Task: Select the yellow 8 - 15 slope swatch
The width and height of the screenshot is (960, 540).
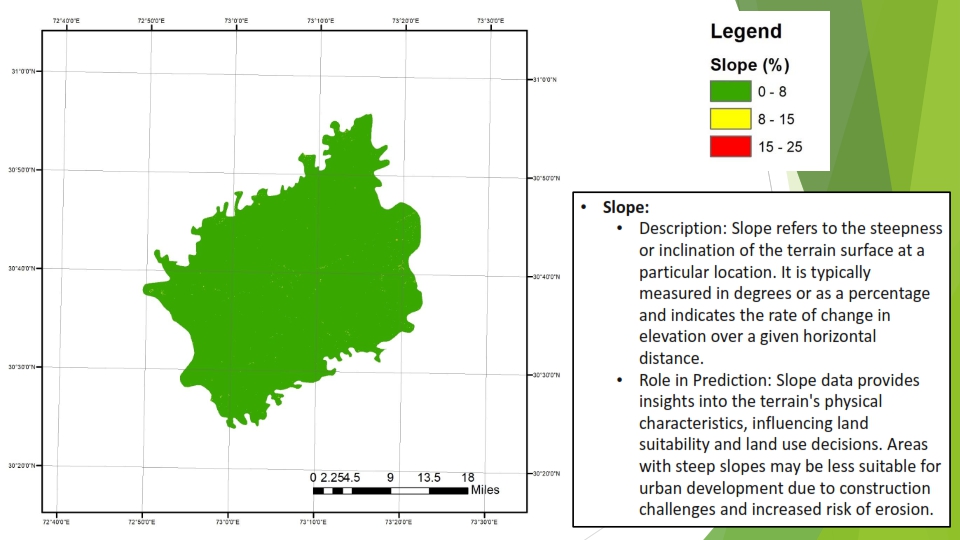Action: tap(730, 119)
